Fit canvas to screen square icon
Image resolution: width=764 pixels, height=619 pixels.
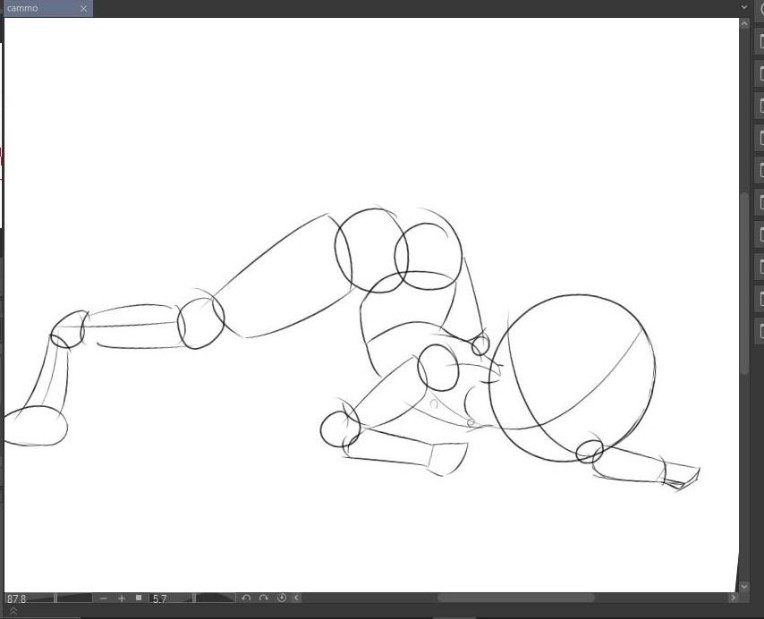(139, 598)
